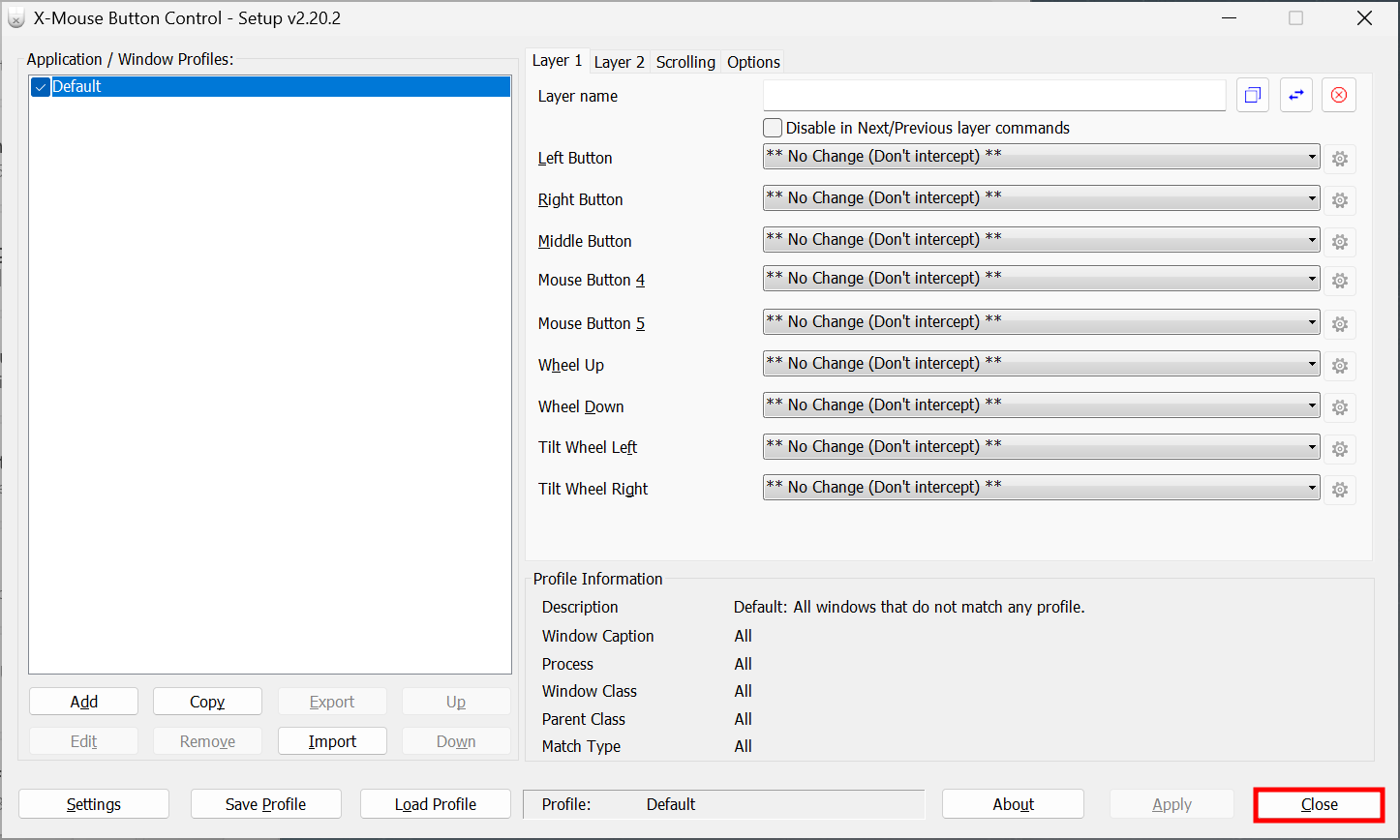Open the Wheel Up gear settings
The image size is (1400, 840).
(x=1340, y=366)
